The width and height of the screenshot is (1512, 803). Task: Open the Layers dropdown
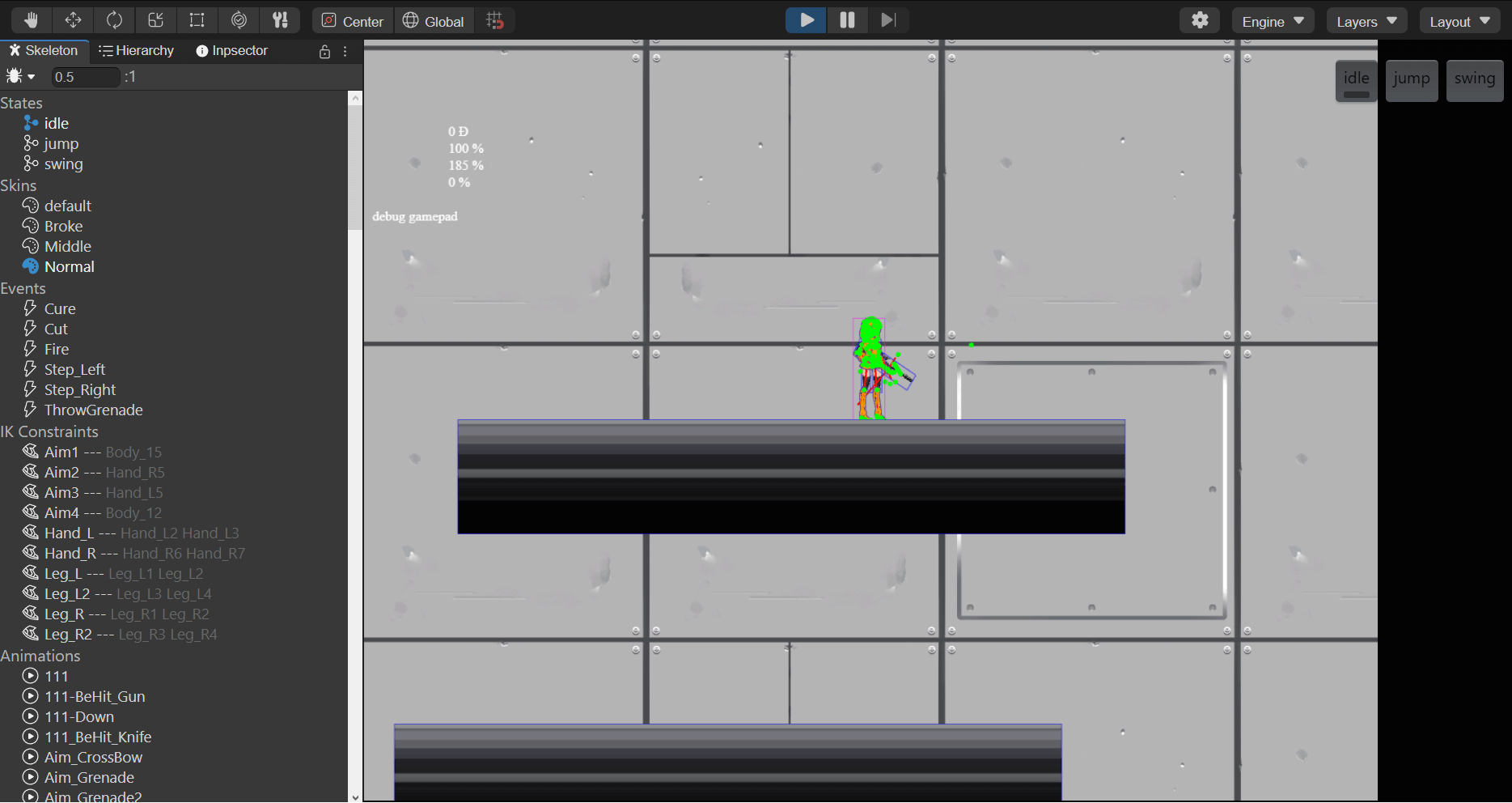click(1366, 21)
